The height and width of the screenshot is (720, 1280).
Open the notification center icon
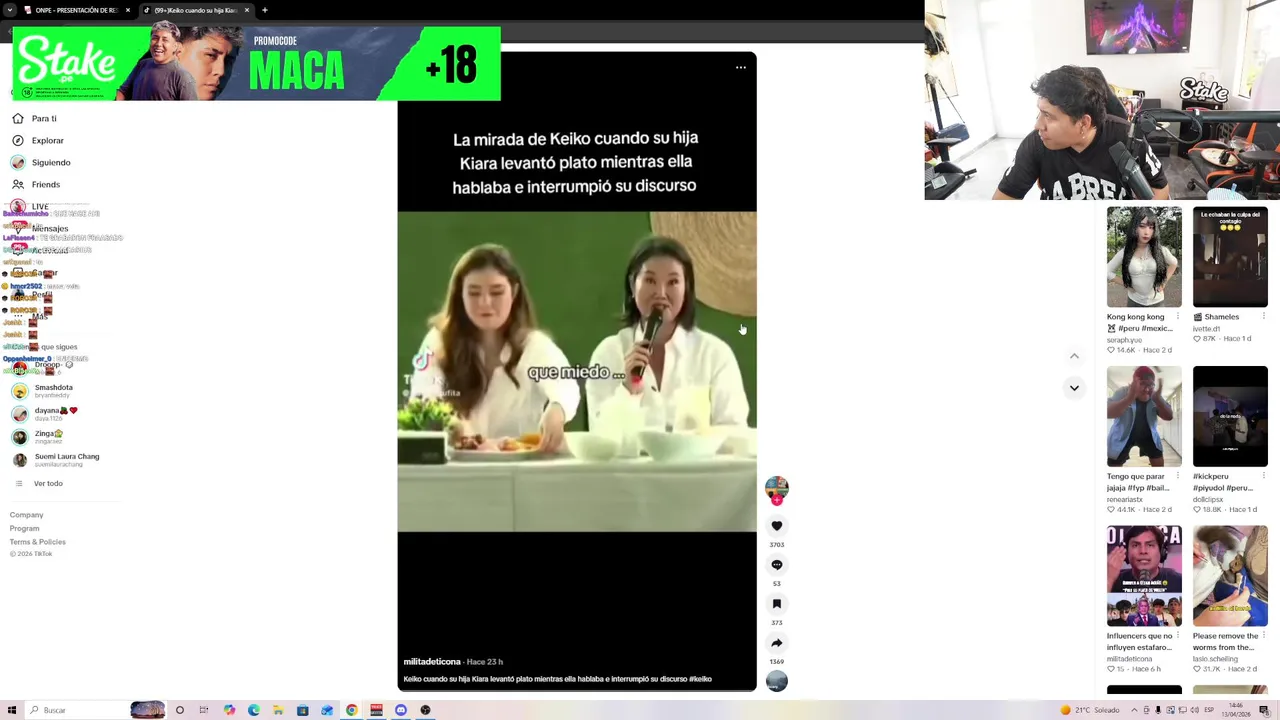point(1264,710)
